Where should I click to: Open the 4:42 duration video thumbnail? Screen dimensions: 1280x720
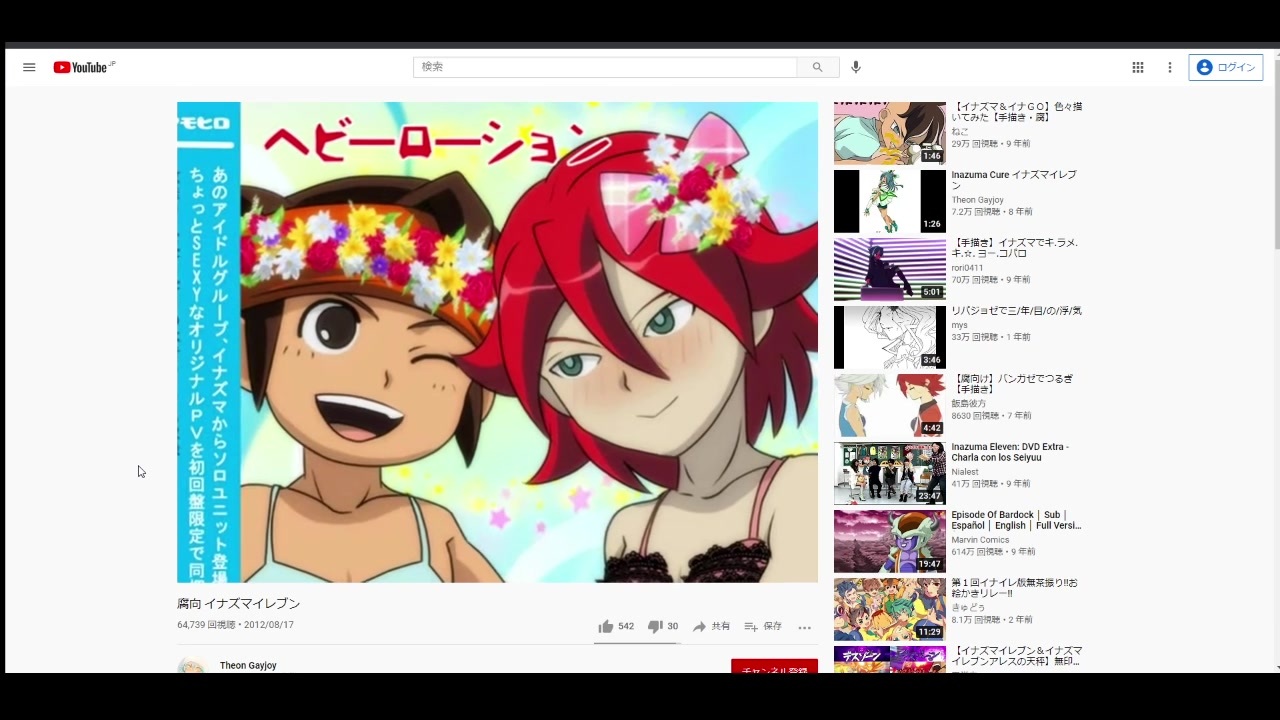click(x=890, y=405)
